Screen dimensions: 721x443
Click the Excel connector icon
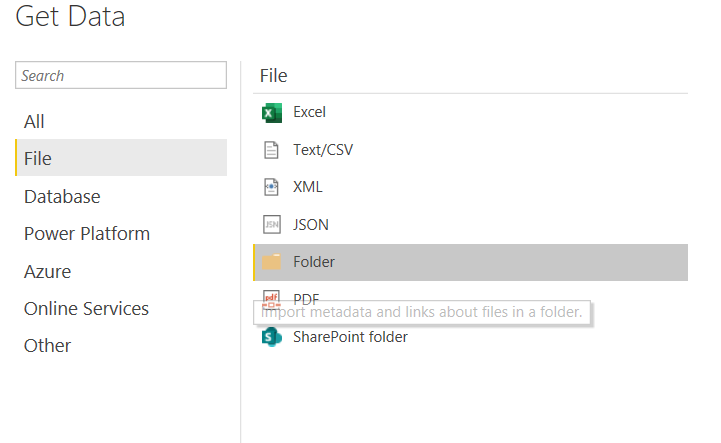click(x=271, y=113)
